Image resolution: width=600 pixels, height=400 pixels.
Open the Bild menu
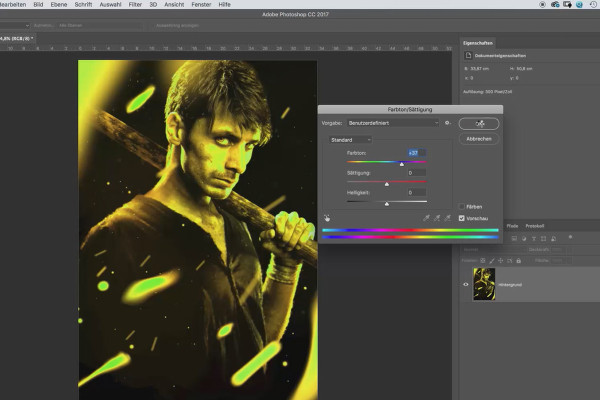tap(38, 5)
